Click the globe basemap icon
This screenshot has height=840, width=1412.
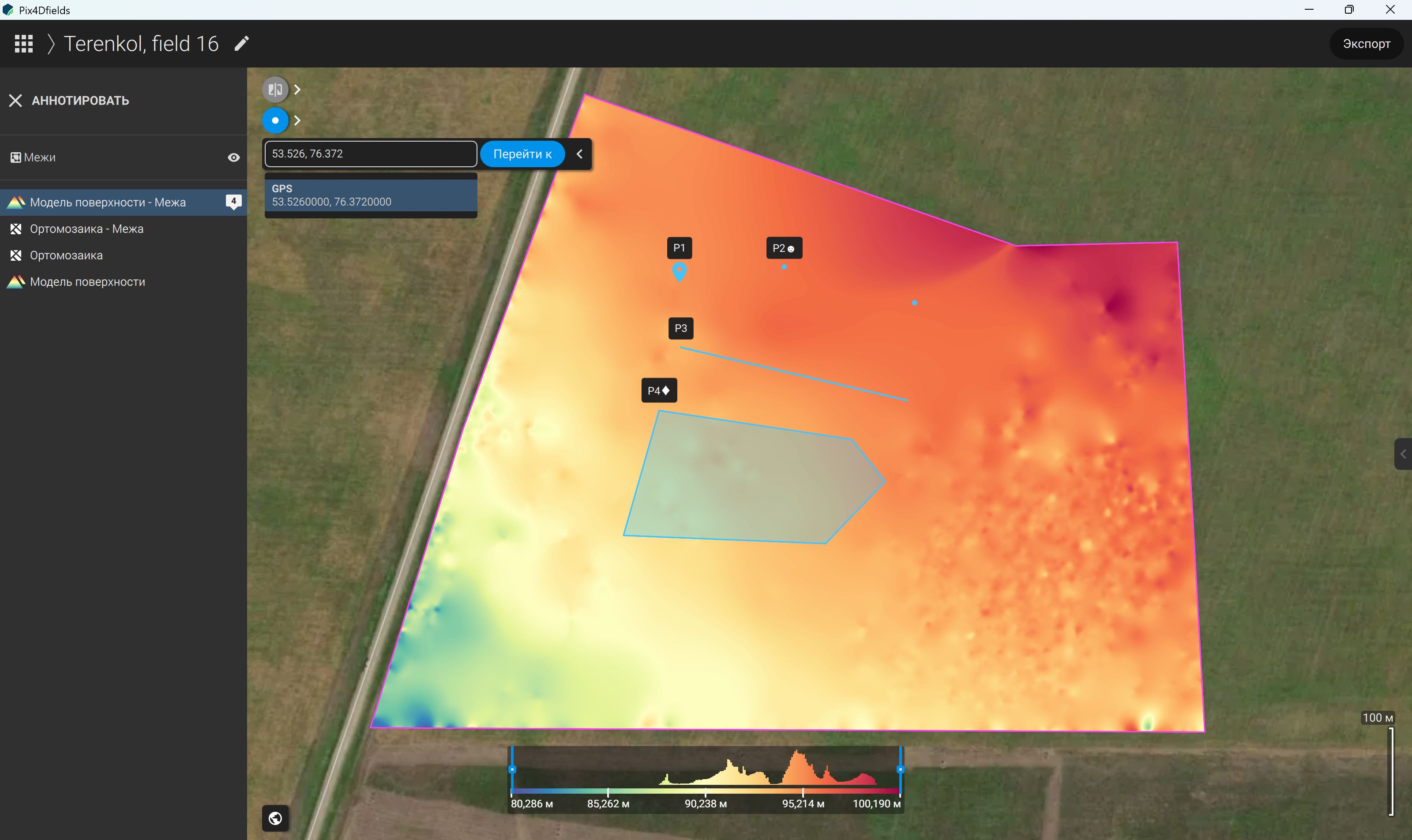pos(275,818)
